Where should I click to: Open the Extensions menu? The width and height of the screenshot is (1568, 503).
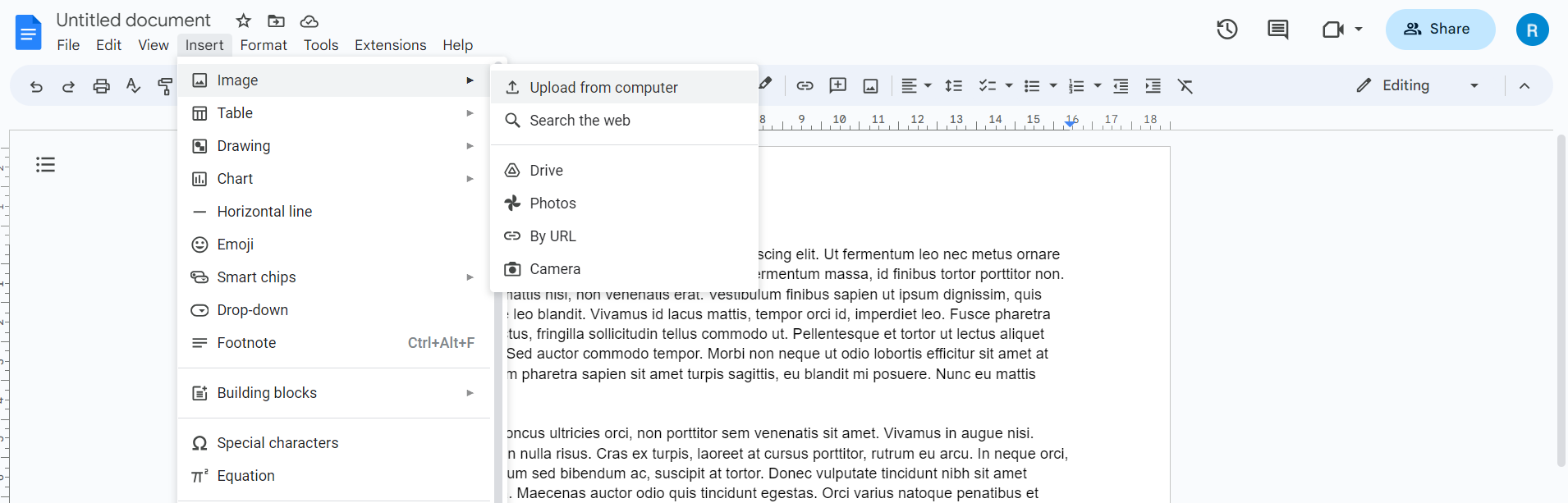(x=391, y=45)
